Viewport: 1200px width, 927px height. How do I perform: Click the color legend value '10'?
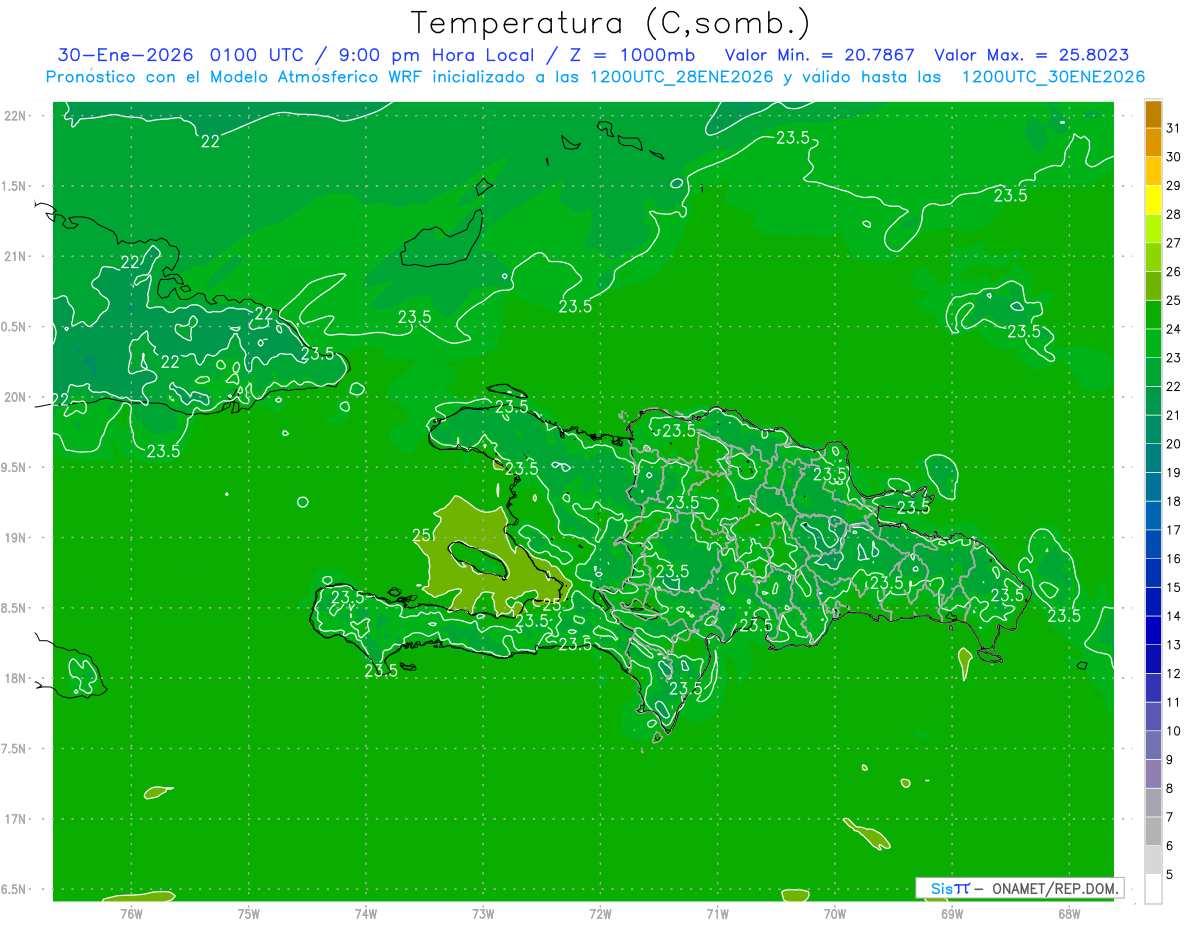[x=1173, y=731]
